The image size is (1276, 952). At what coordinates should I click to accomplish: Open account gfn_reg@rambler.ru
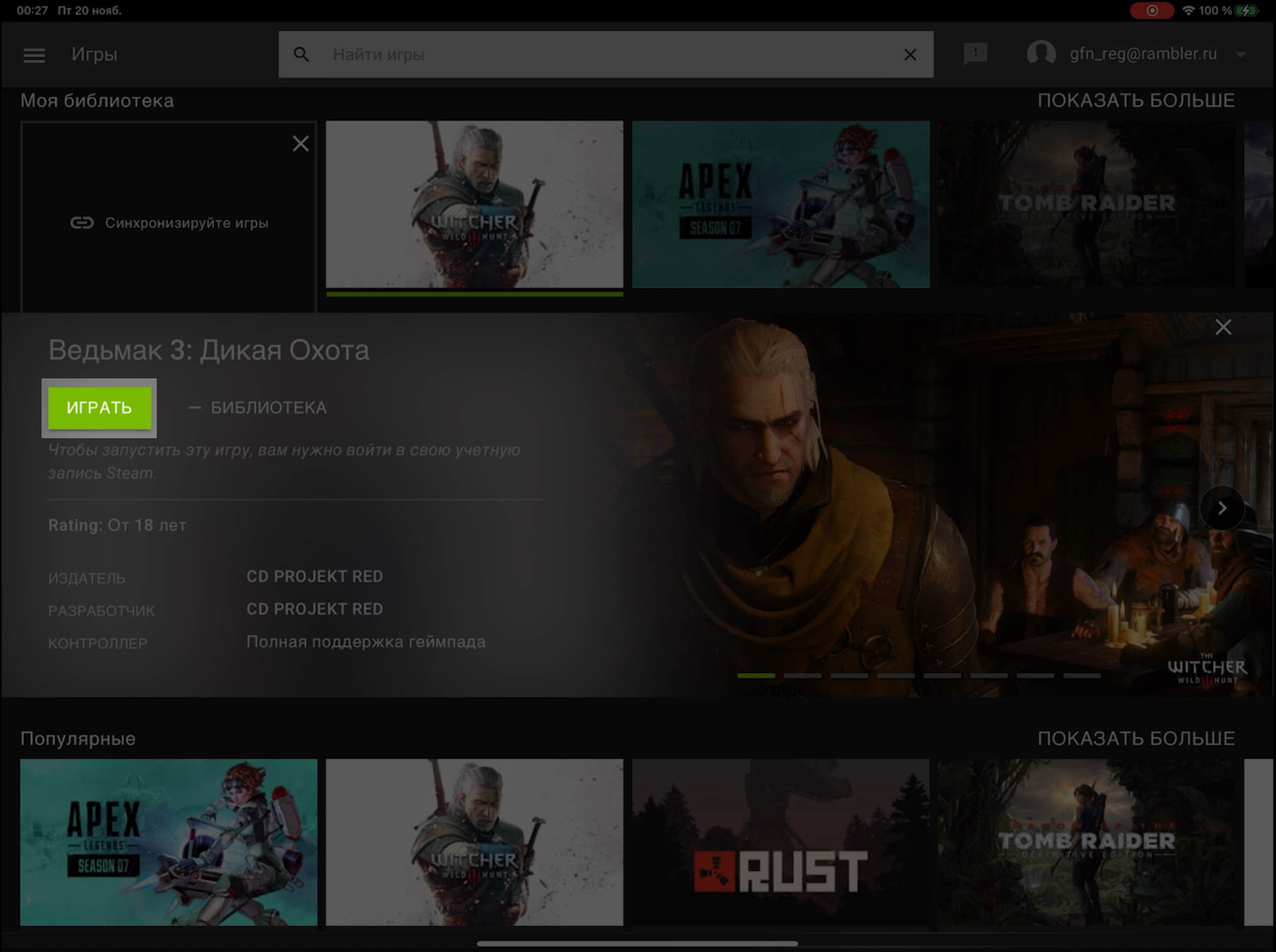[1143, 54]
